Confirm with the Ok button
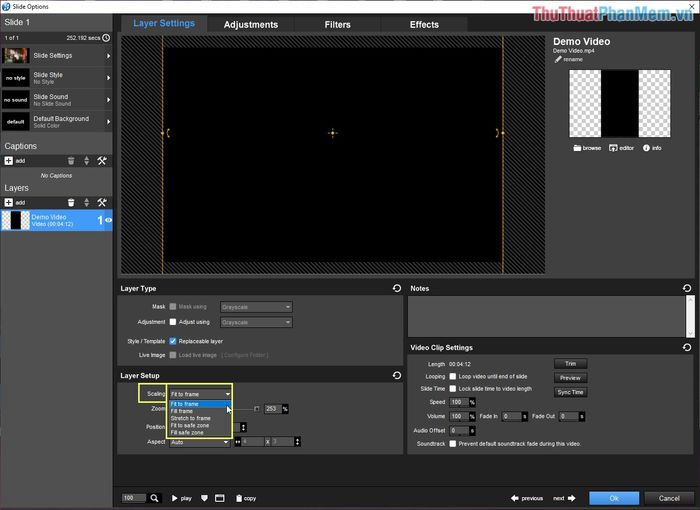 (x=614, y=498)
